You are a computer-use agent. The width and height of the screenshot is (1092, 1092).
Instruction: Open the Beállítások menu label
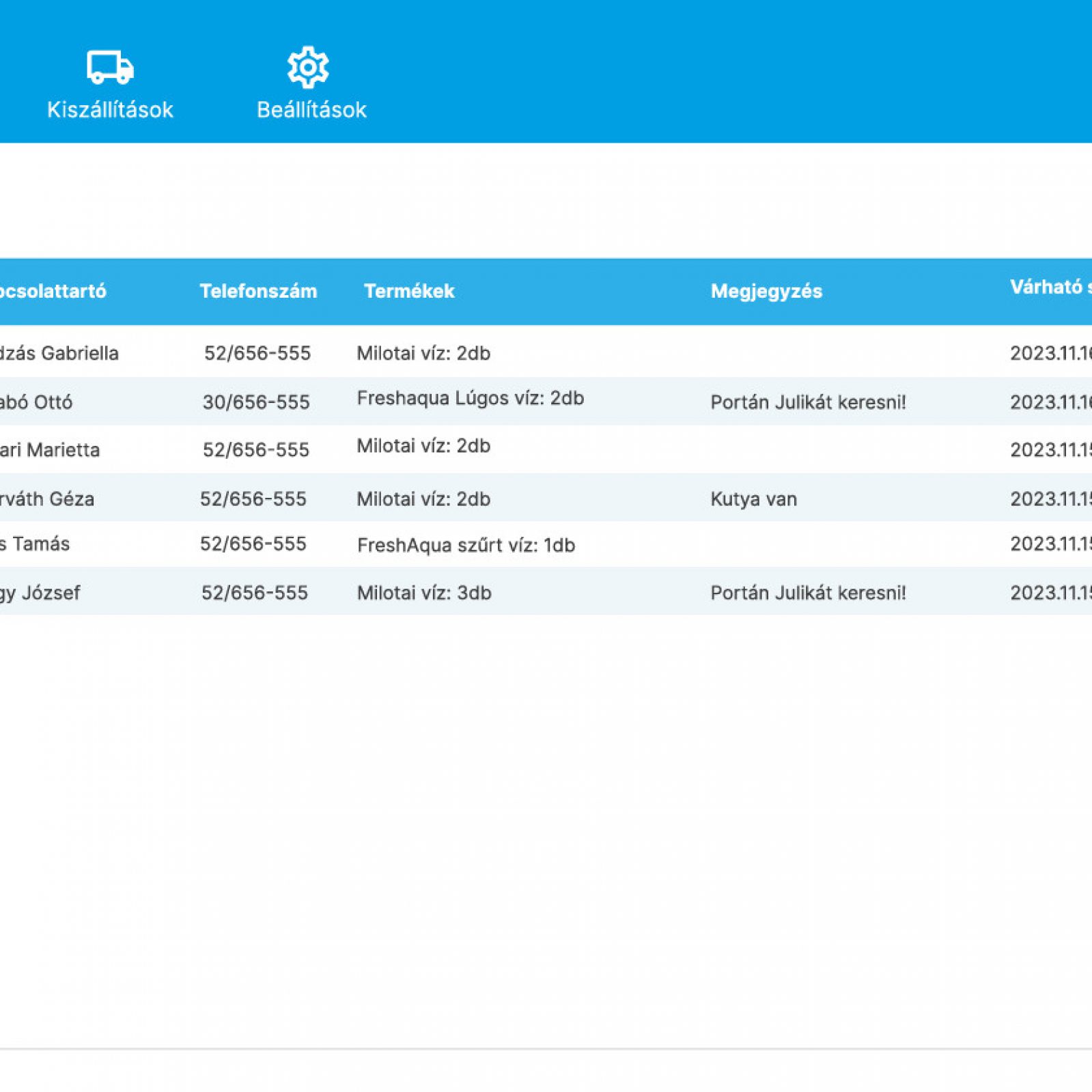coord(311,109)
